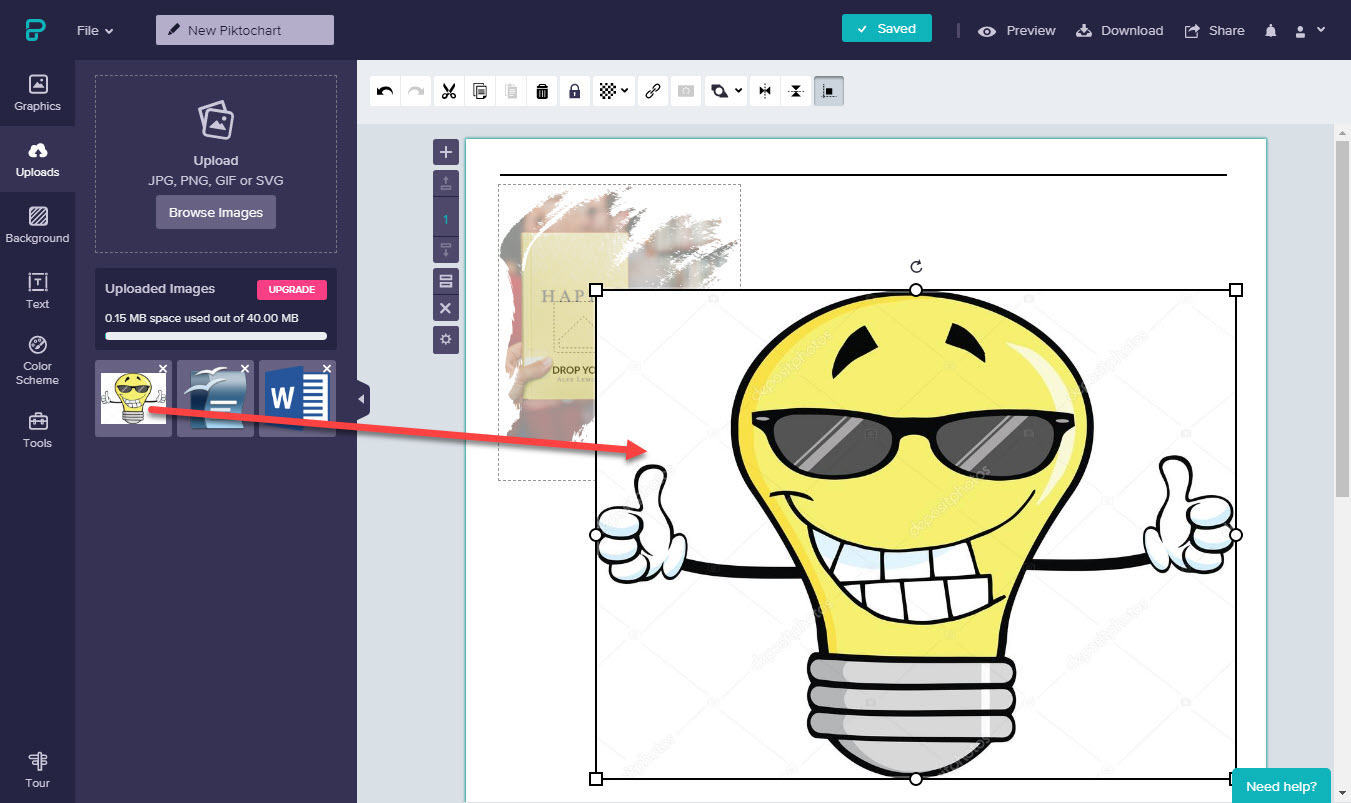Click the grayed-out camera photo icon
Screen dimensions: 1351x803
[685, 91]
